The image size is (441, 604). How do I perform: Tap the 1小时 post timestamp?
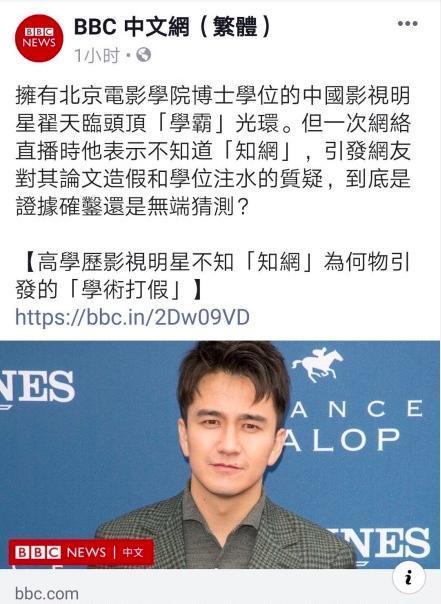(x=97, y=55)
